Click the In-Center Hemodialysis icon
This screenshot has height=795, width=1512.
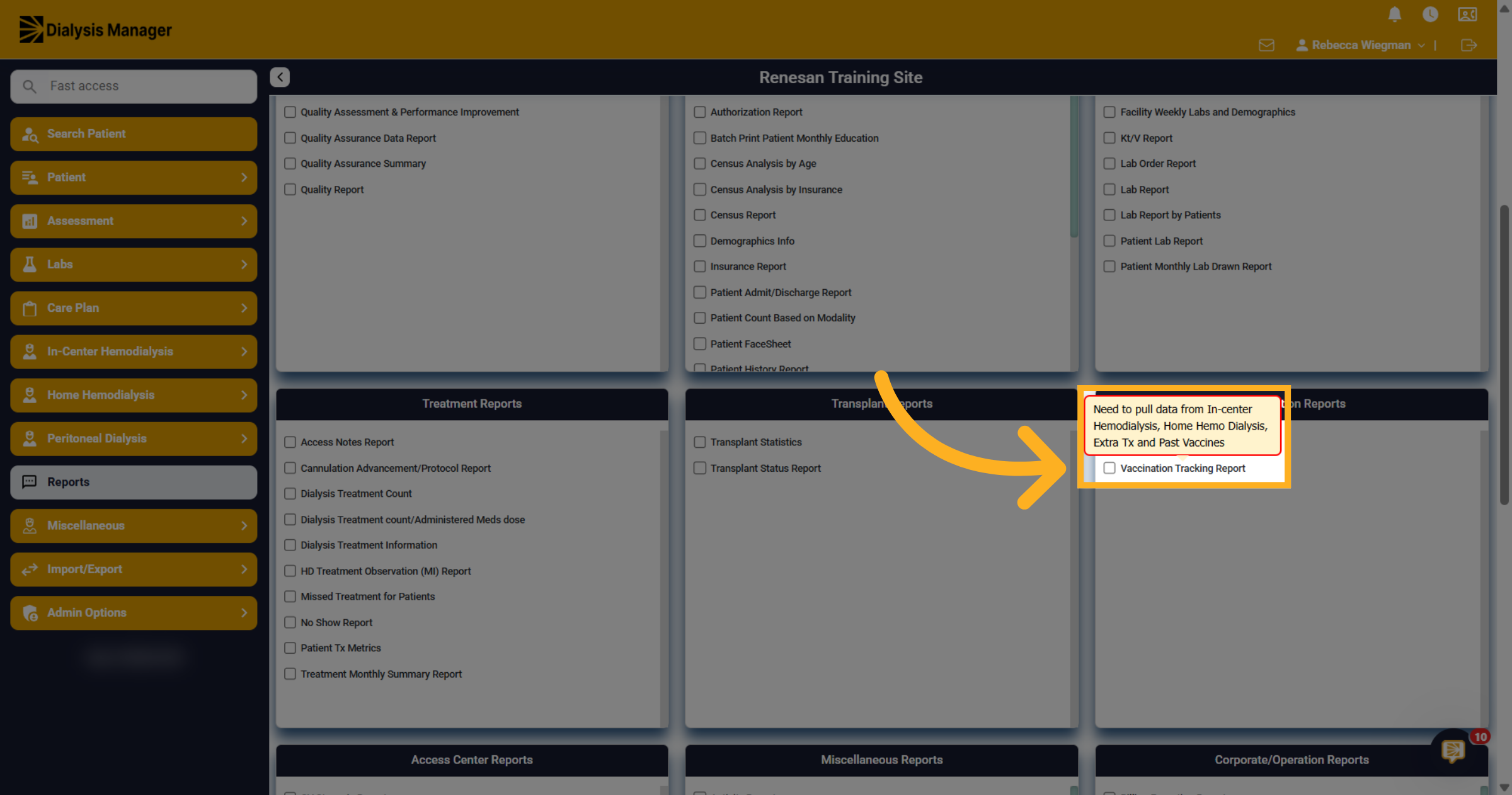coord(30,352)
